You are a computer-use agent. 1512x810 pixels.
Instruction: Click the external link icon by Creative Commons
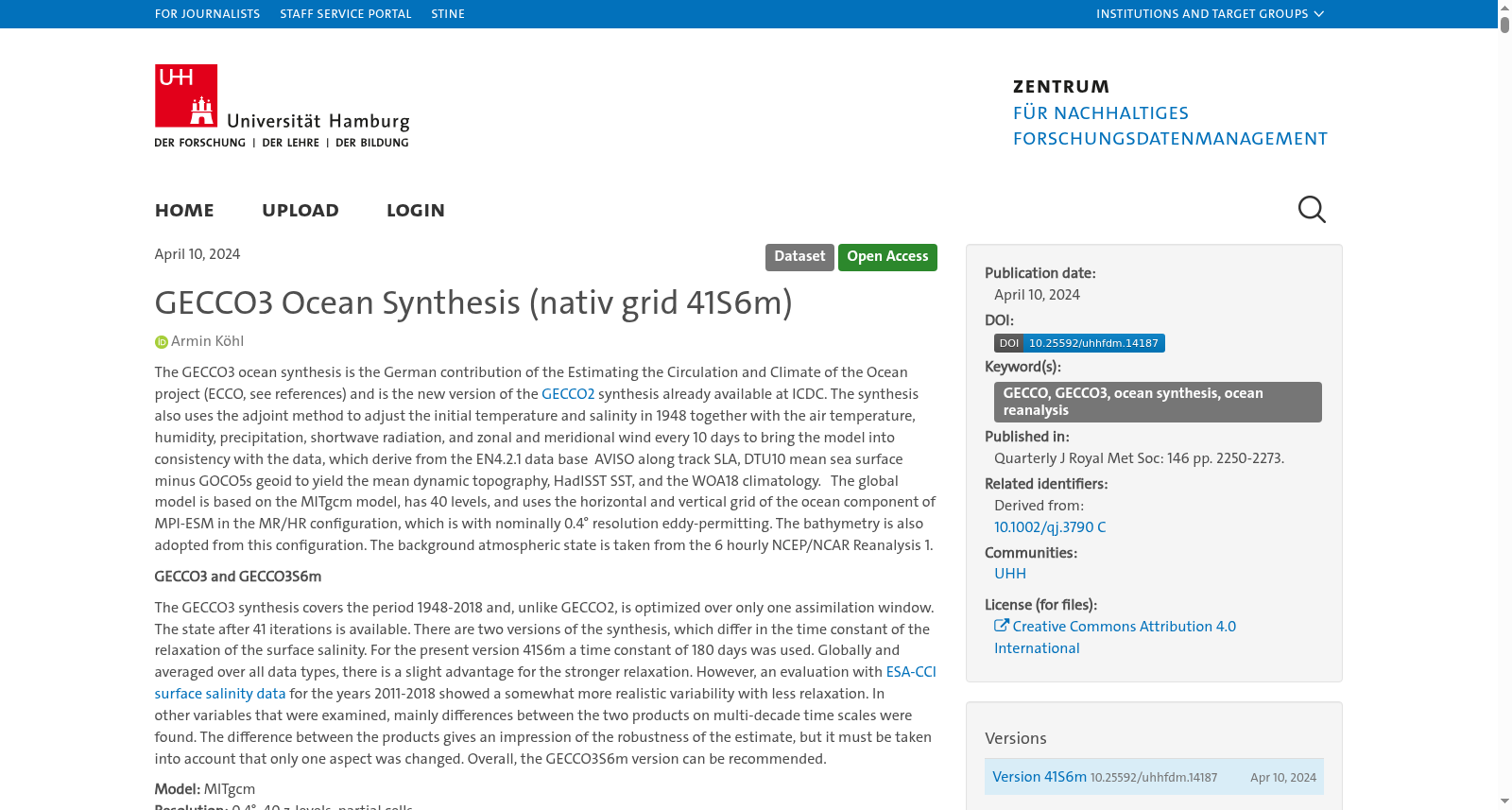(x=1002, y=626)
